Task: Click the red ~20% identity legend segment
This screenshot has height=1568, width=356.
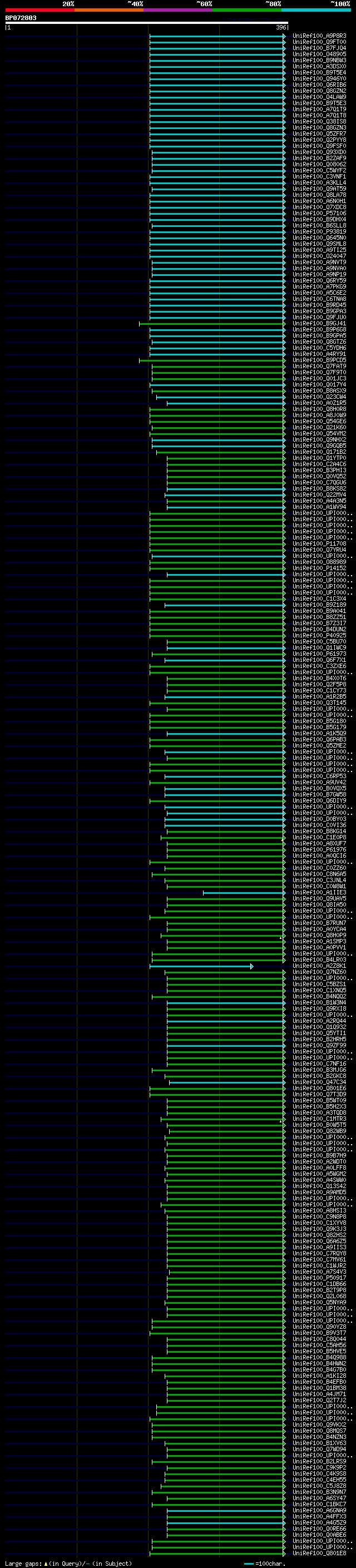Action: pyautogui.click(x=39, y=11)
